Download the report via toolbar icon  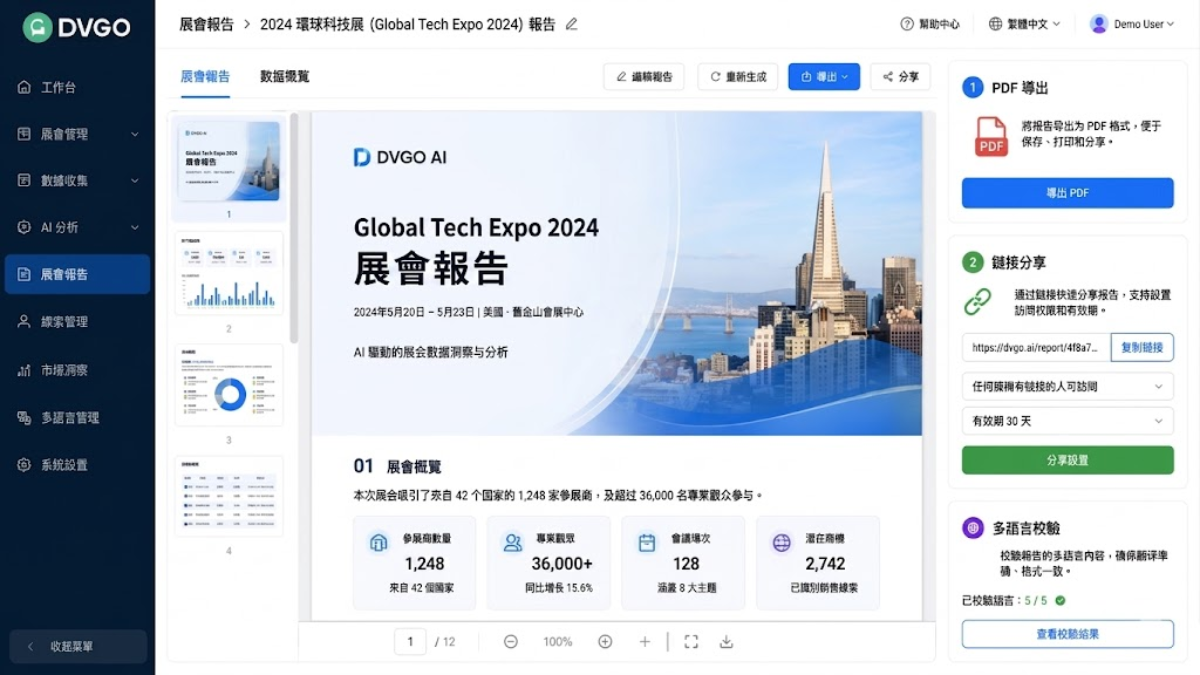coord(727,642)
